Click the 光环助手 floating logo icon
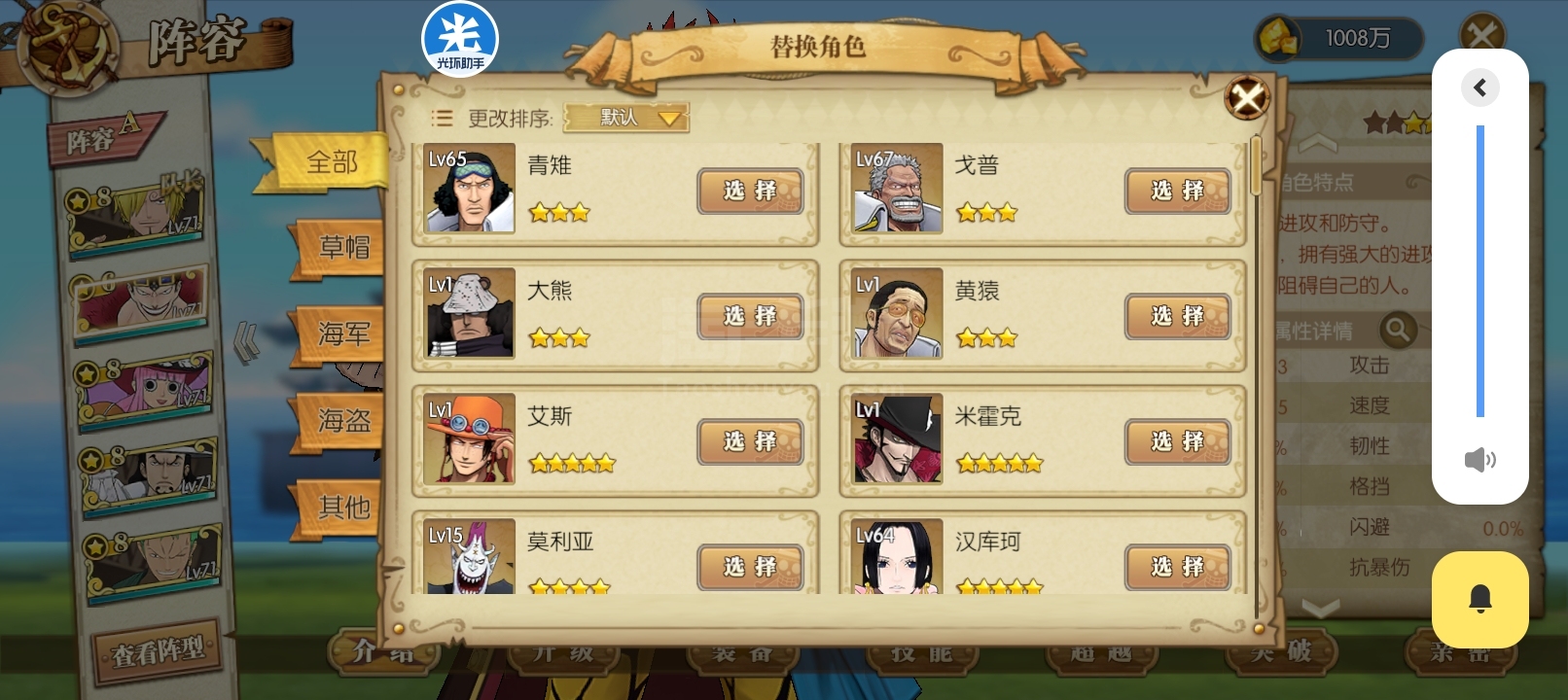 pyautogui.click(x=459, y=40)
